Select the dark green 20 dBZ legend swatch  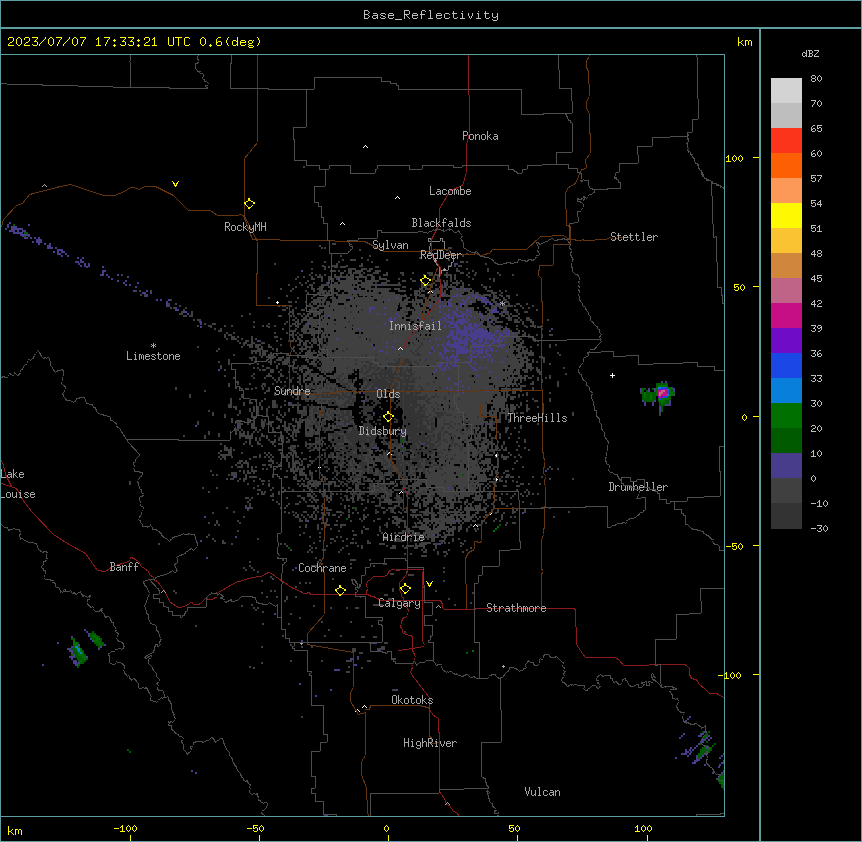pyautogui.click(x=786, y=441)
